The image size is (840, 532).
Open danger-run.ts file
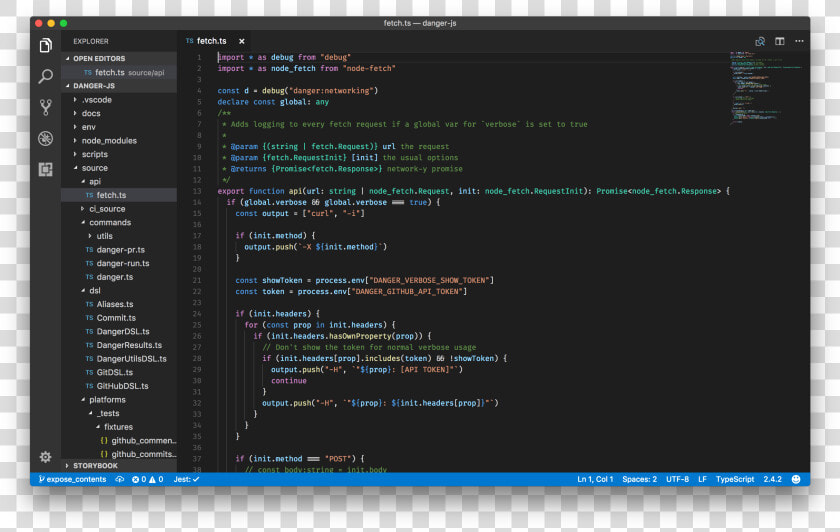(119, 263)
